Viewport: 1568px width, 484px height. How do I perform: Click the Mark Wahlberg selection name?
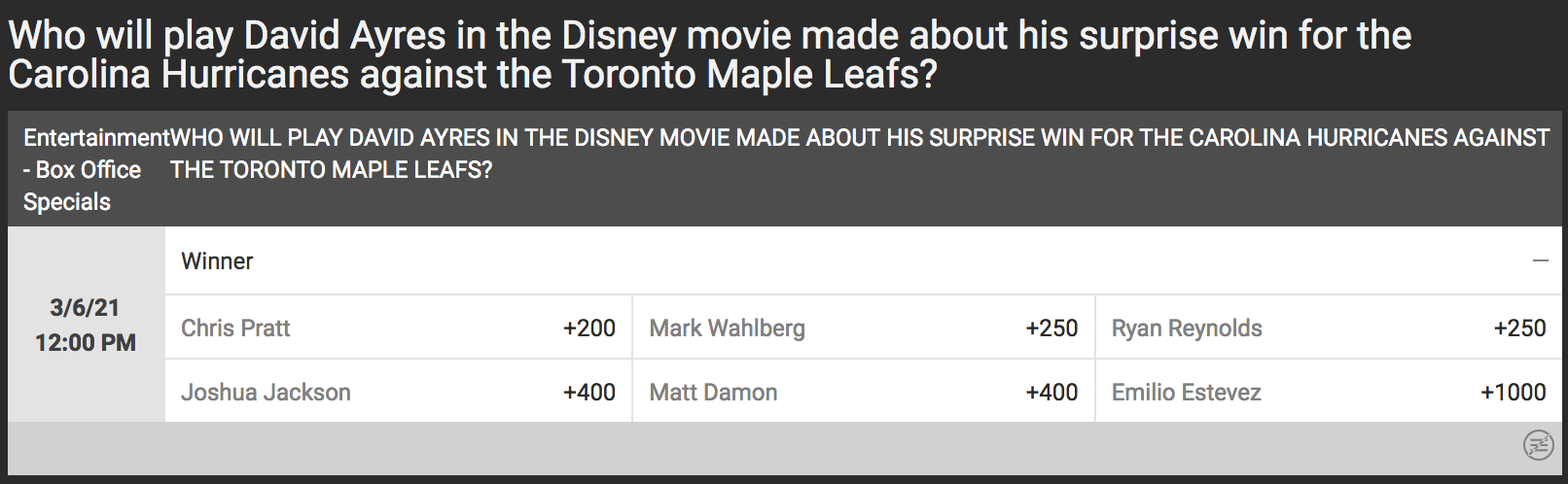727,328
